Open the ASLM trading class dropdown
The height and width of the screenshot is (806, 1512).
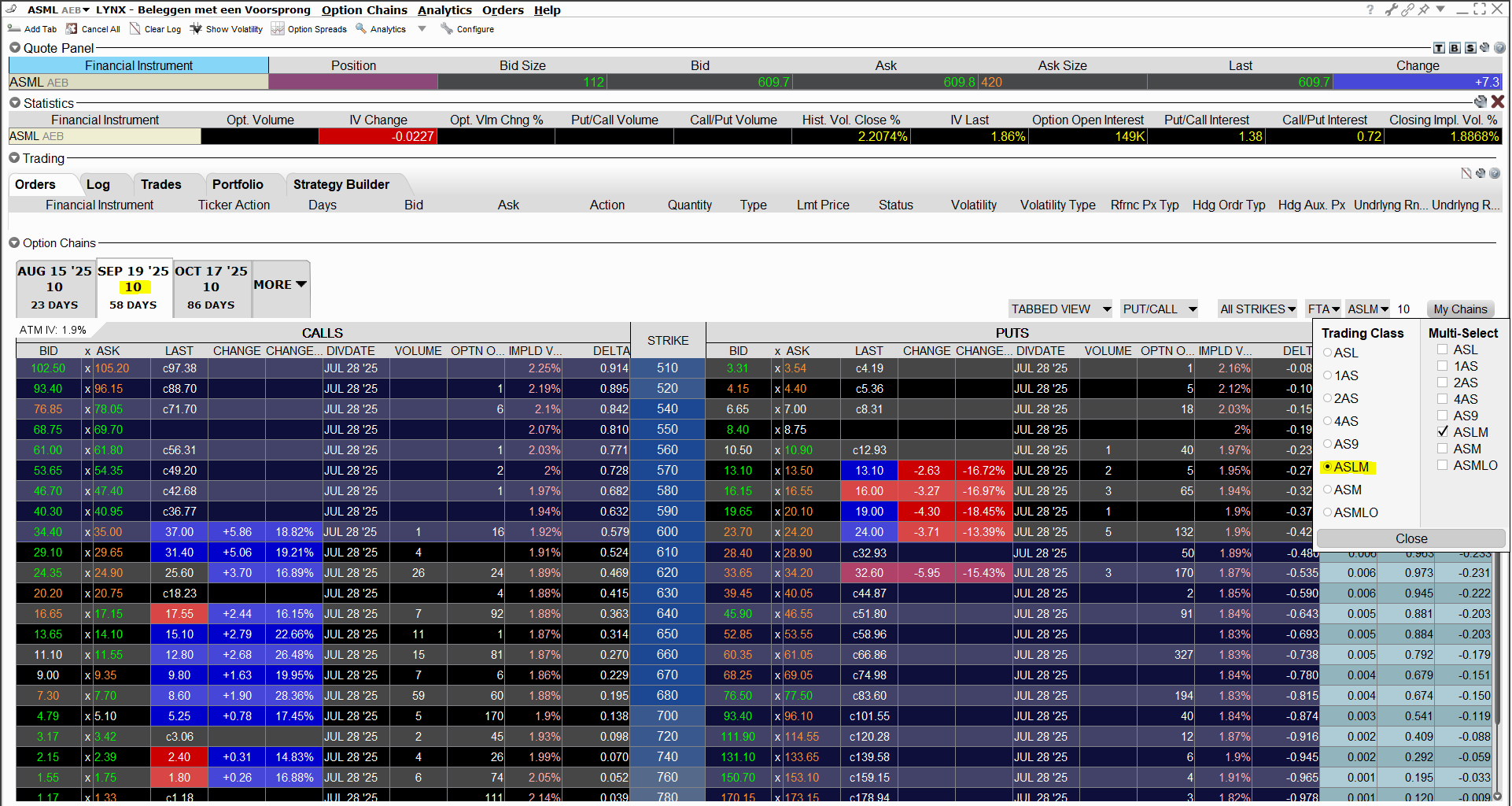click(1367, 309)
